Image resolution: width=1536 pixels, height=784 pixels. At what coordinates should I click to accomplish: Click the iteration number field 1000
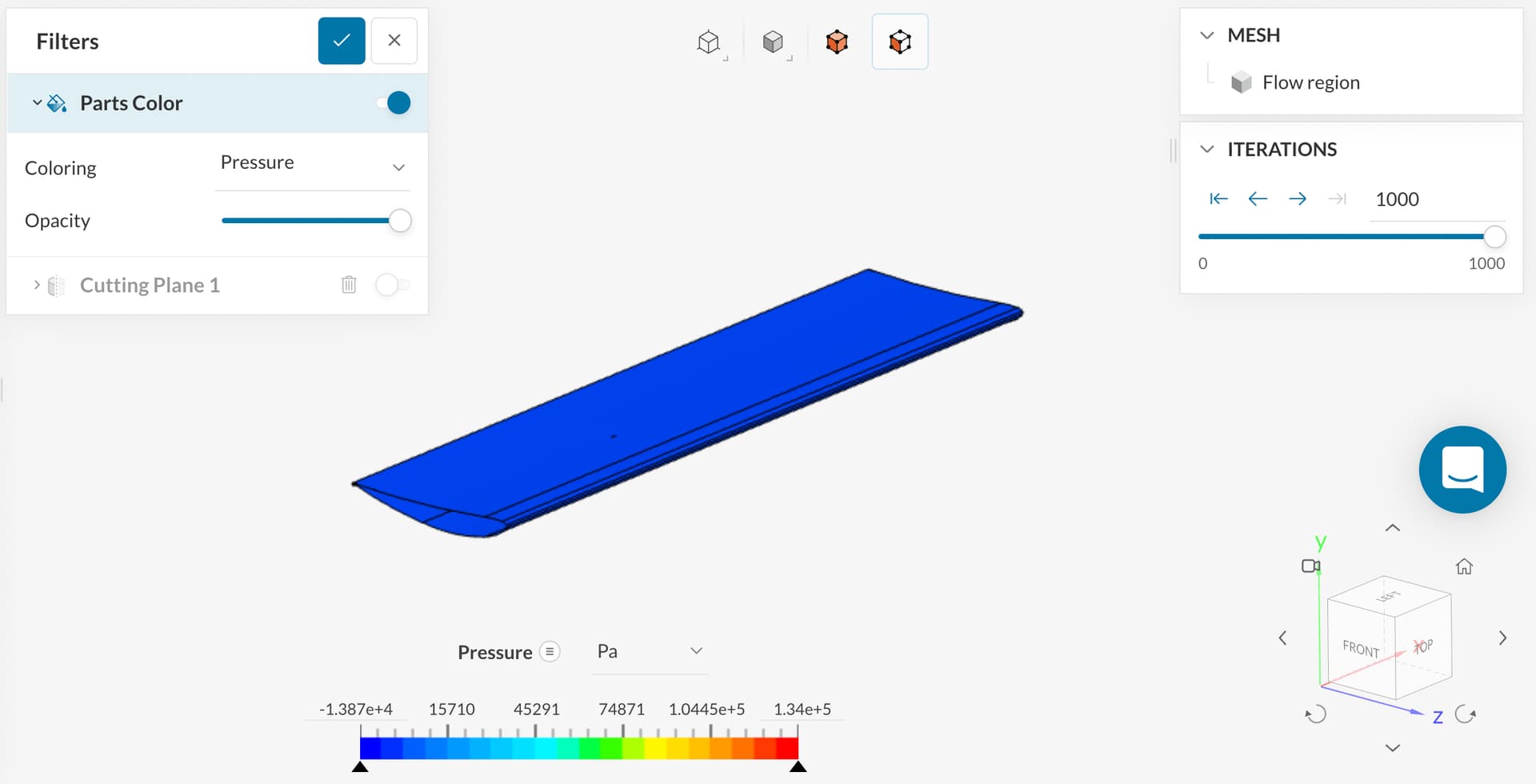point(1438,199)
